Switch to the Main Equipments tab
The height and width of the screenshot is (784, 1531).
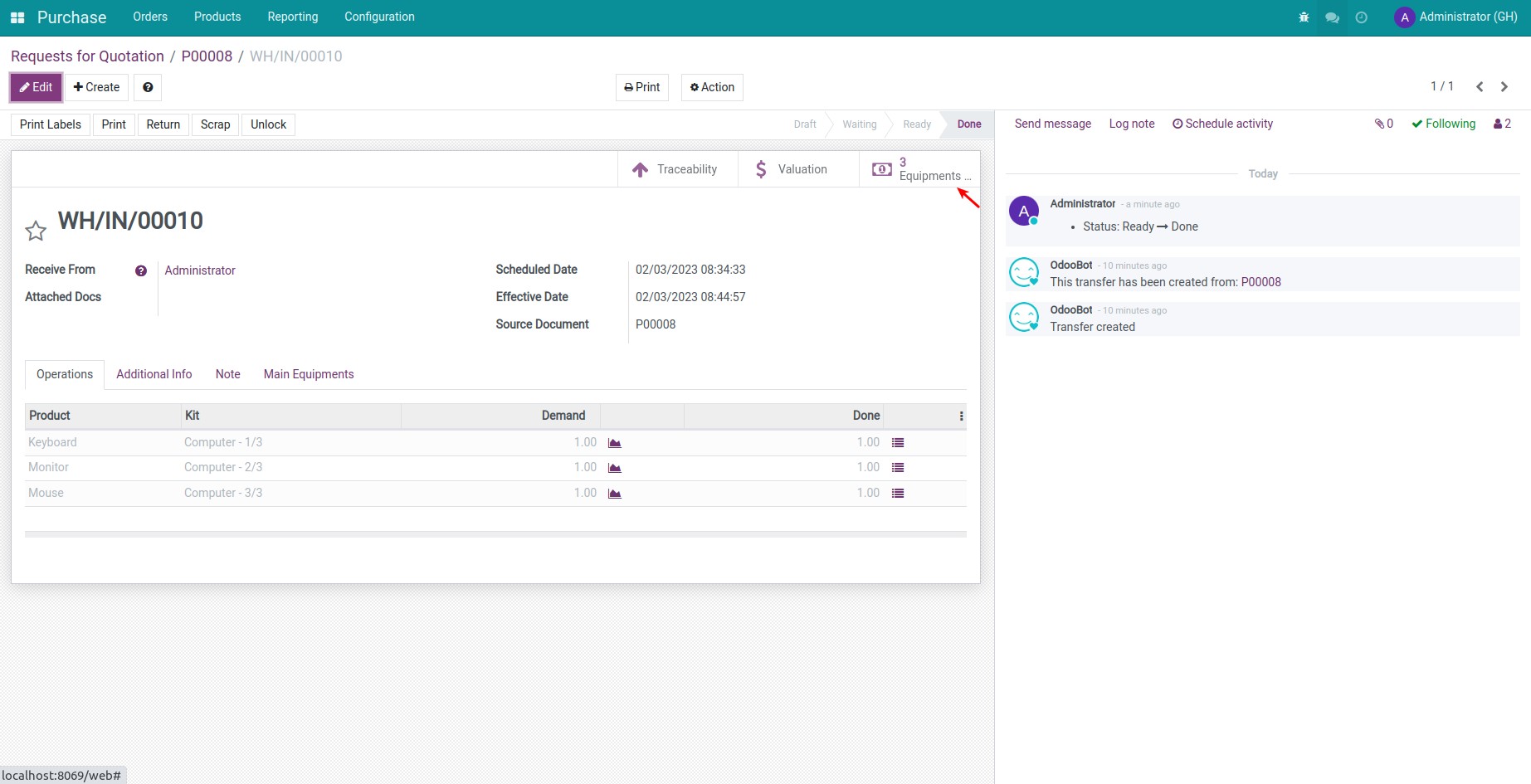[x=309, y=374]
